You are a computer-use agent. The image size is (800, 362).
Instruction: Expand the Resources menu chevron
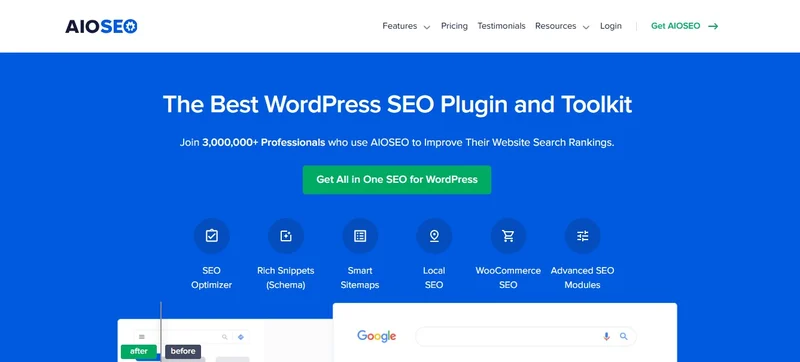[x=586, y=27]
